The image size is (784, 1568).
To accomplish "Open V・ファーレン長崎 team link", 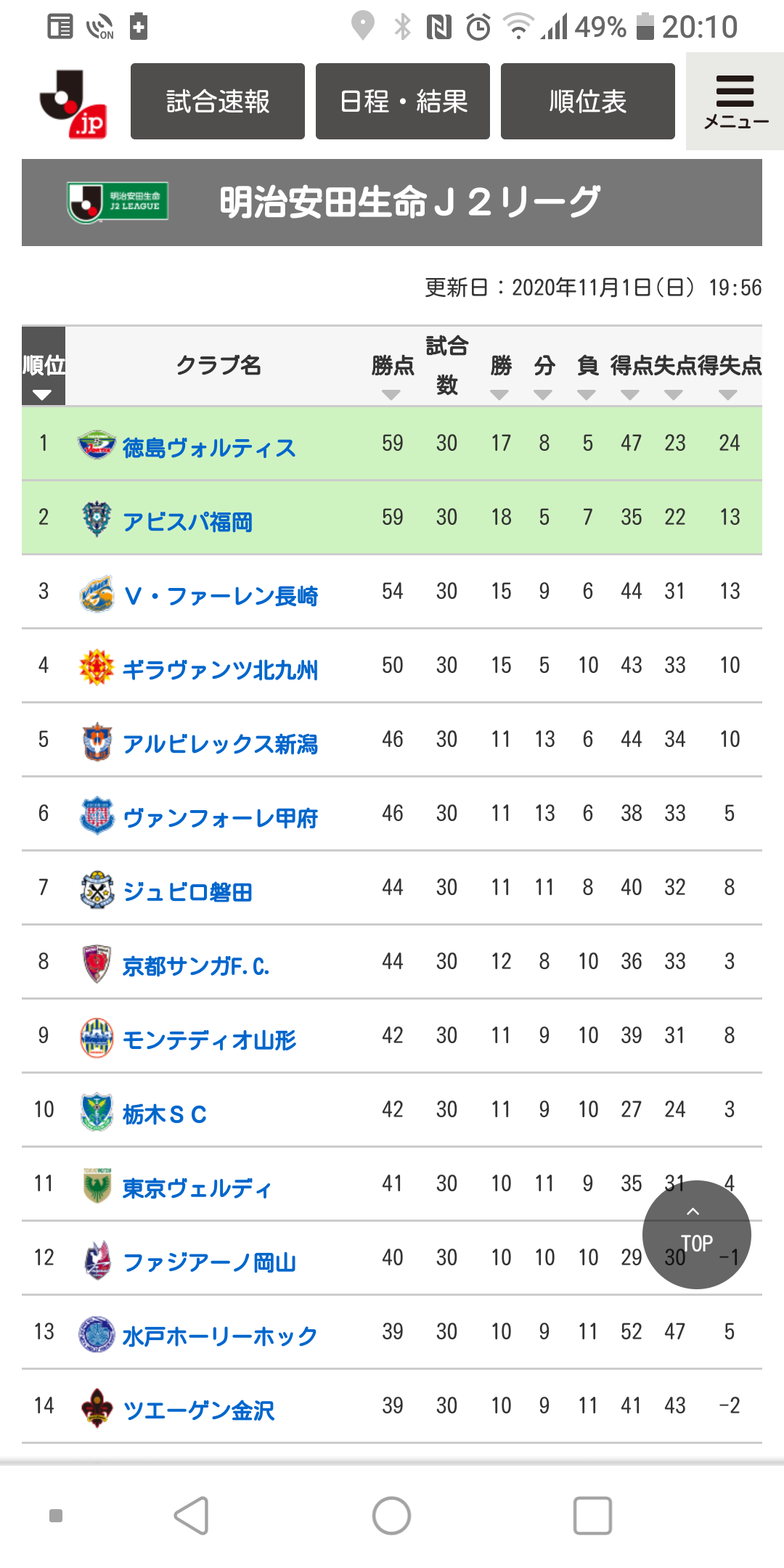I will (x=221, y=596).
